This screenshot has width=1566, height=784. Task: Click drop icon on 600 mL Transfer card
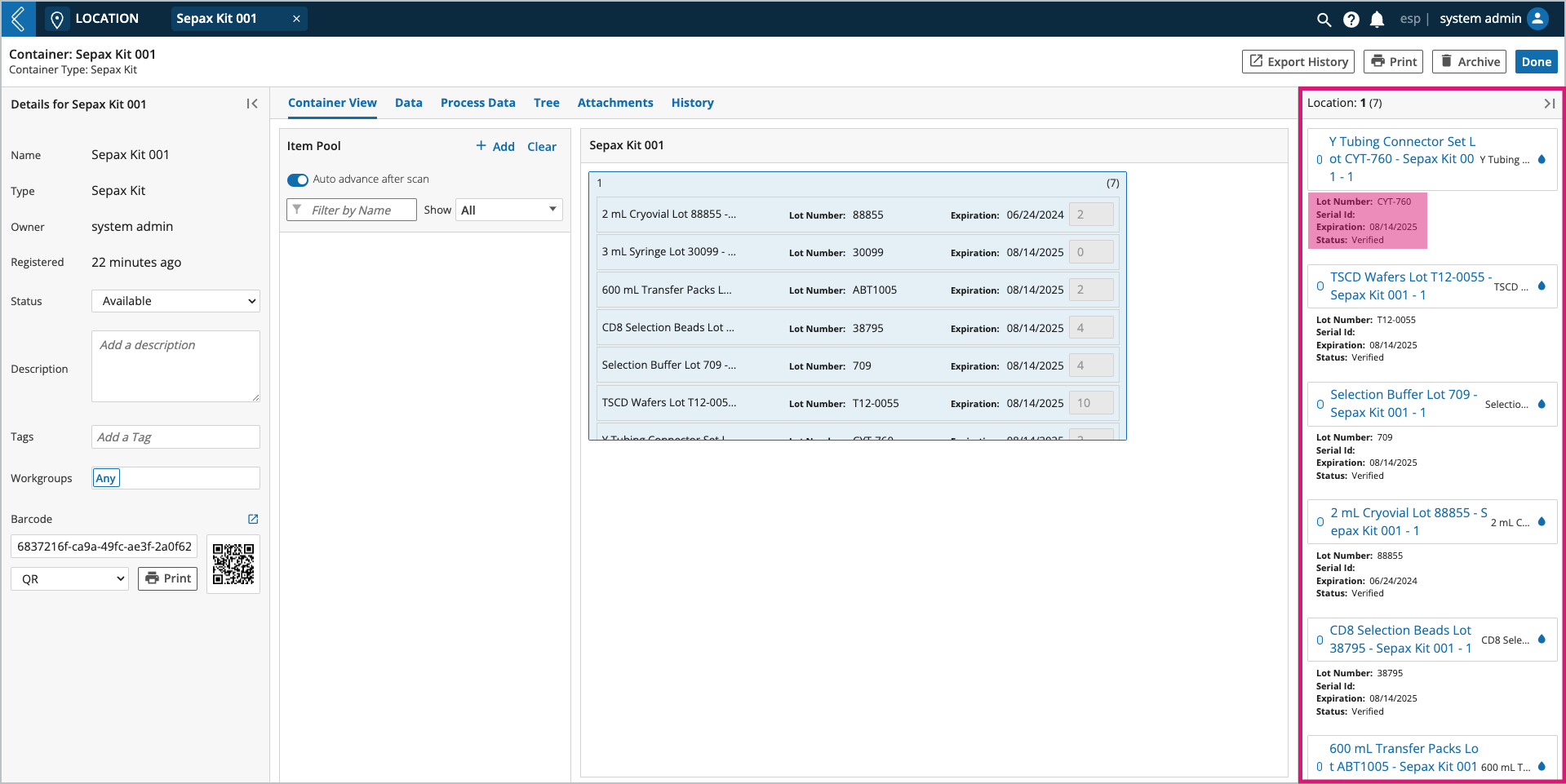(1542, 766)
